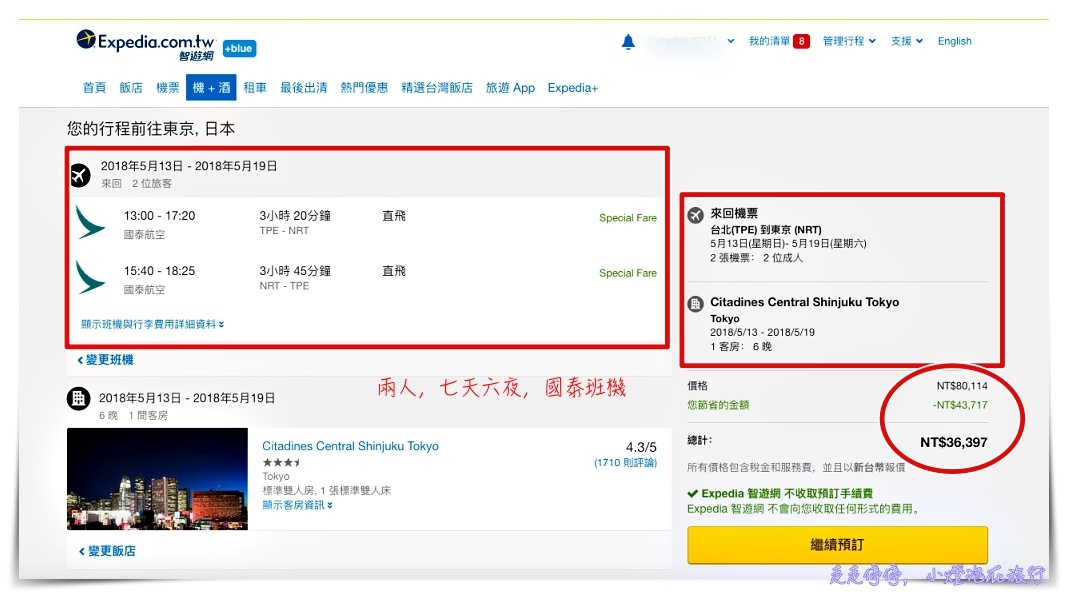Open the notifications bell

pyautogui.click(x=628, y=42)
